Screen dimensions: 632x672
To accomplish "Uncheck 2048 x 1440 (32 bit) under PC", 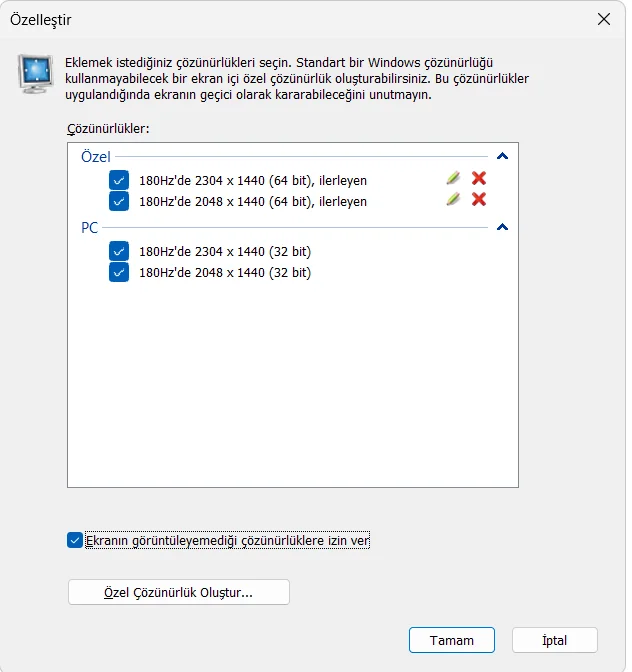I will (x=119, y=272).
